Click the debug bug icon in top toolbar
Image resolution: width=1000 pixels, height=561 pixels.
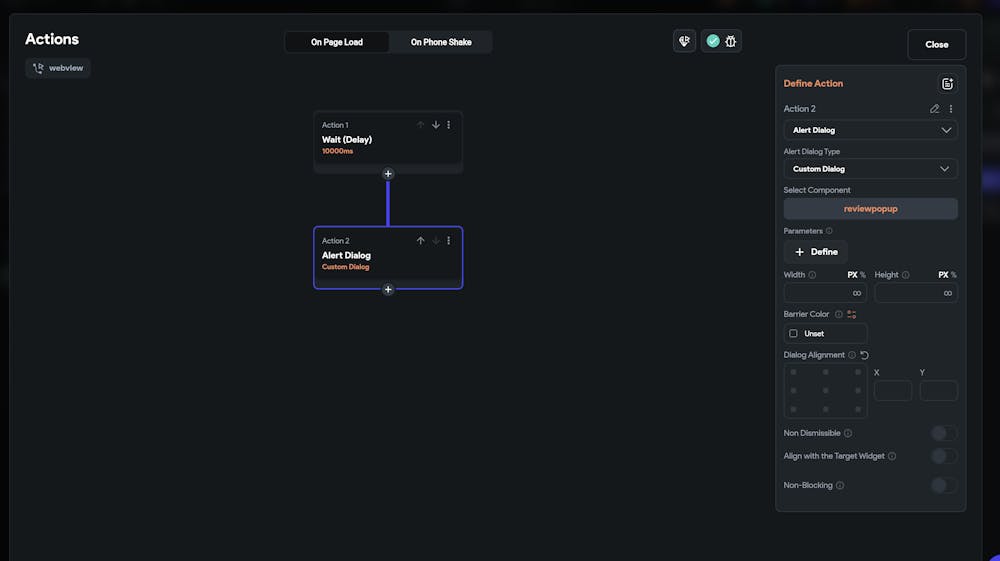pos(730,41)
